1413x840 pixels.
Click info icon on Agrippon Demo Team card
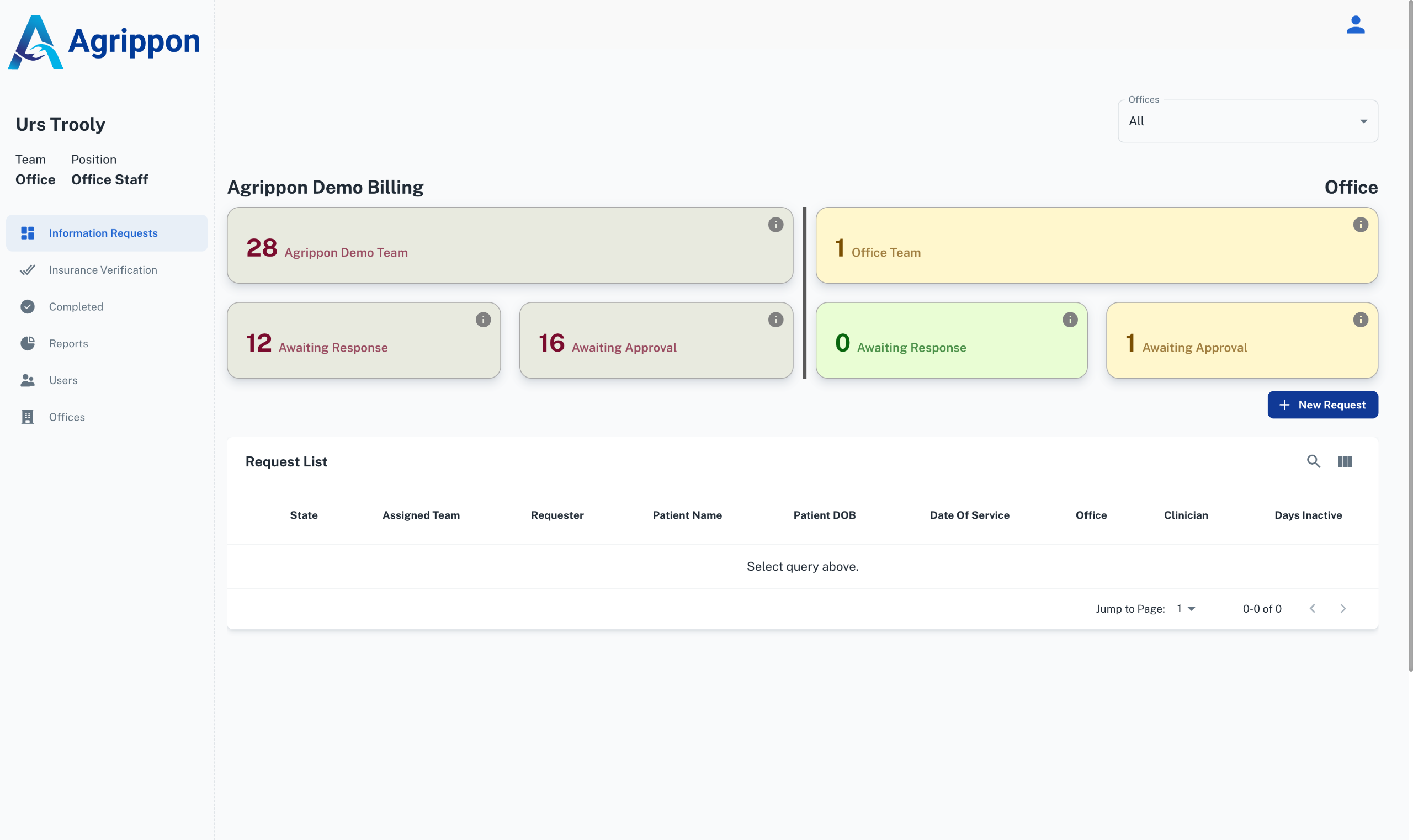point(775,225)
